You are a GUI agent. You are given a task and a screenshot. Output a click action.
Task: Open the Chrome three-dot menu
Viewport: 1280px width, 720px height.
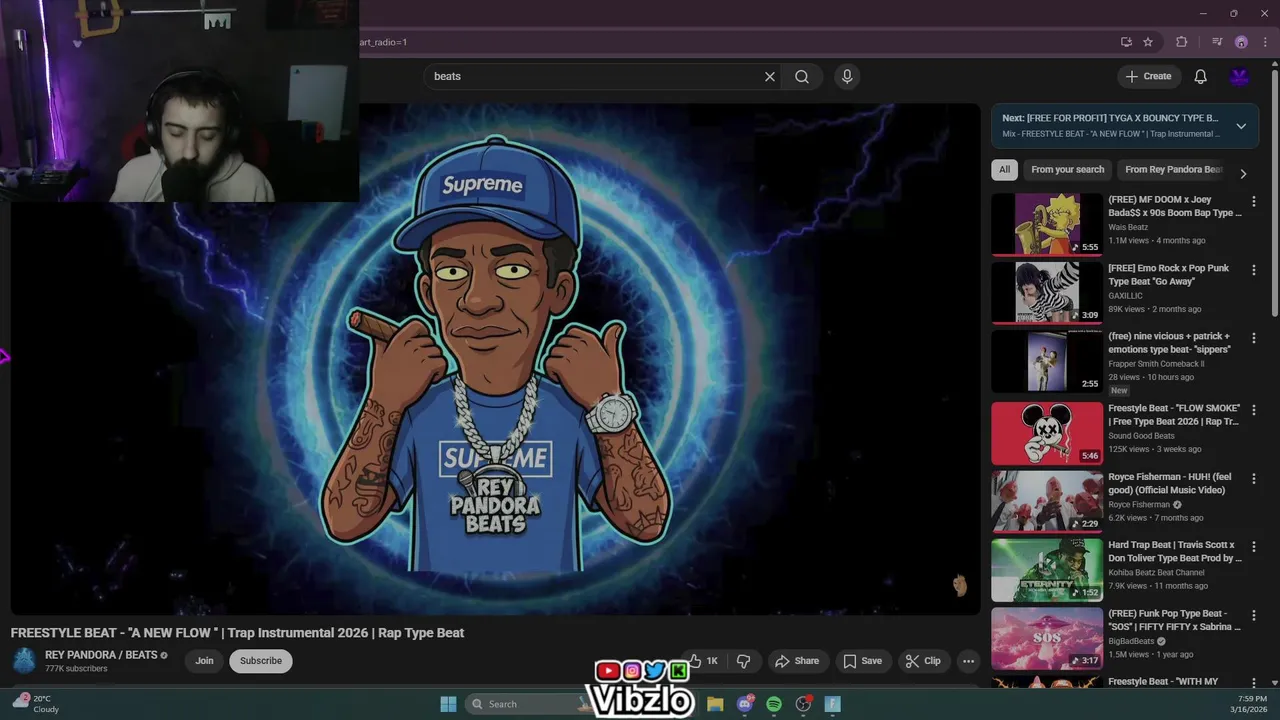click(1265, 42)
